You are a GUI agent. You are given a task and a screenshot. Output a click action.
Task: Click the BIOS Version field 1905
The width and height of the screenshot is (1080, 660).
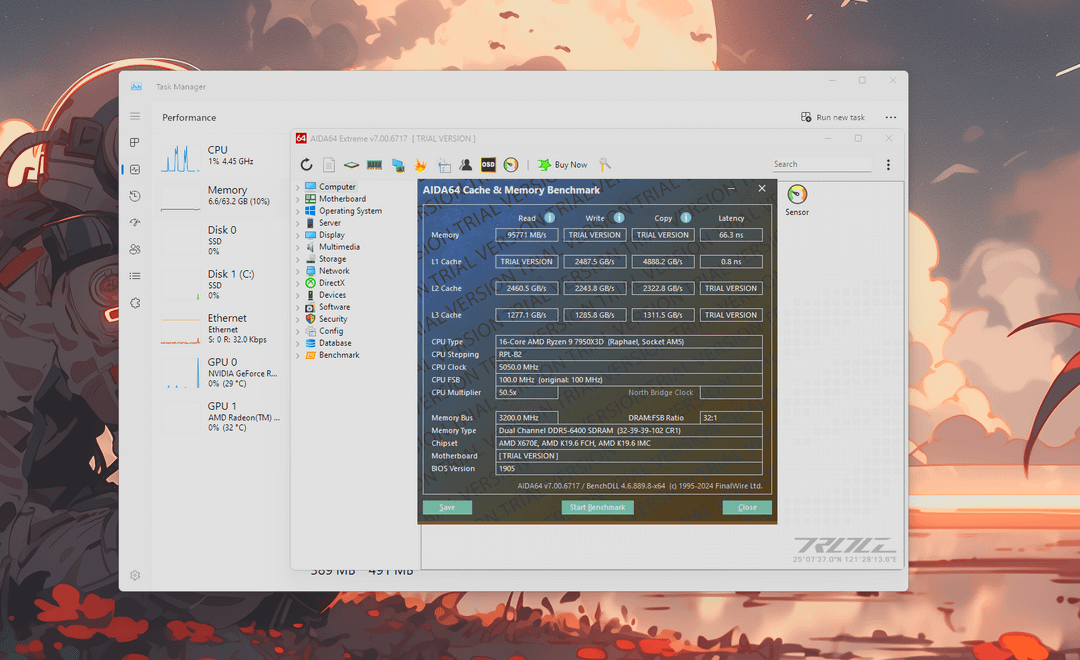[629, 468]
